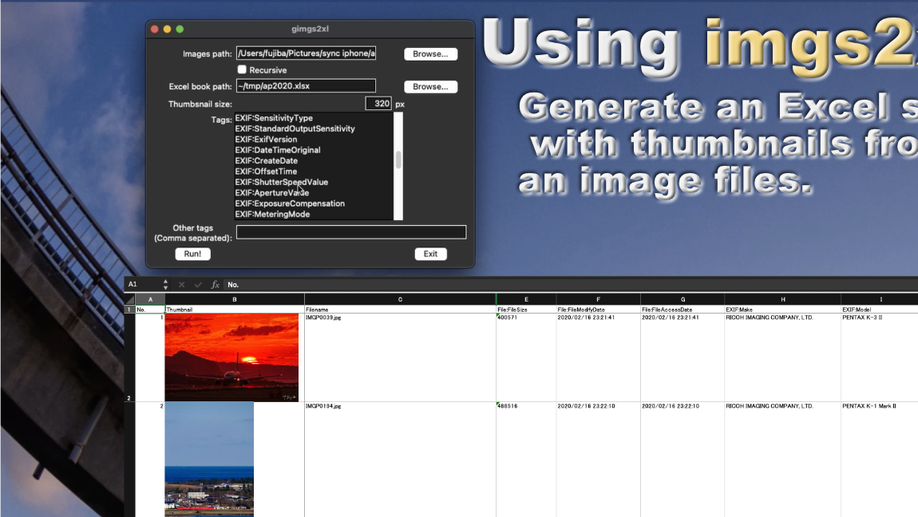The width and height of the screenshot is (918, 517).
Task: Click PENTAX K-3 II model cell
Action: click(x=880, y=358)
